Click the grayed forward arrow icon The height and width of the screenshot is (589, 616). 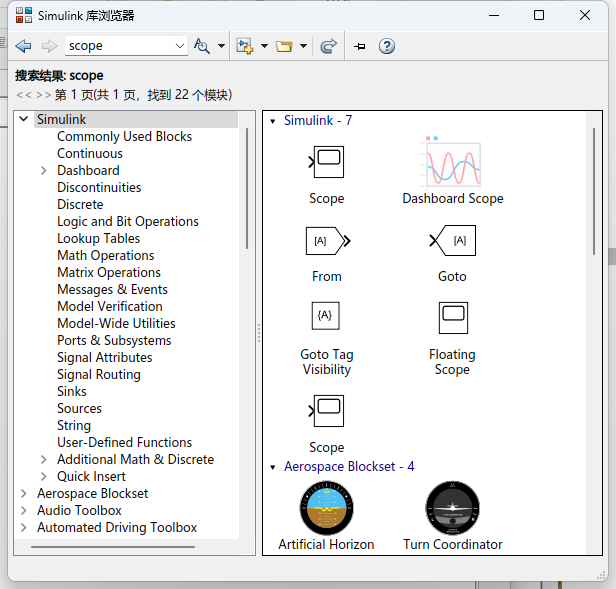(49, 46)
